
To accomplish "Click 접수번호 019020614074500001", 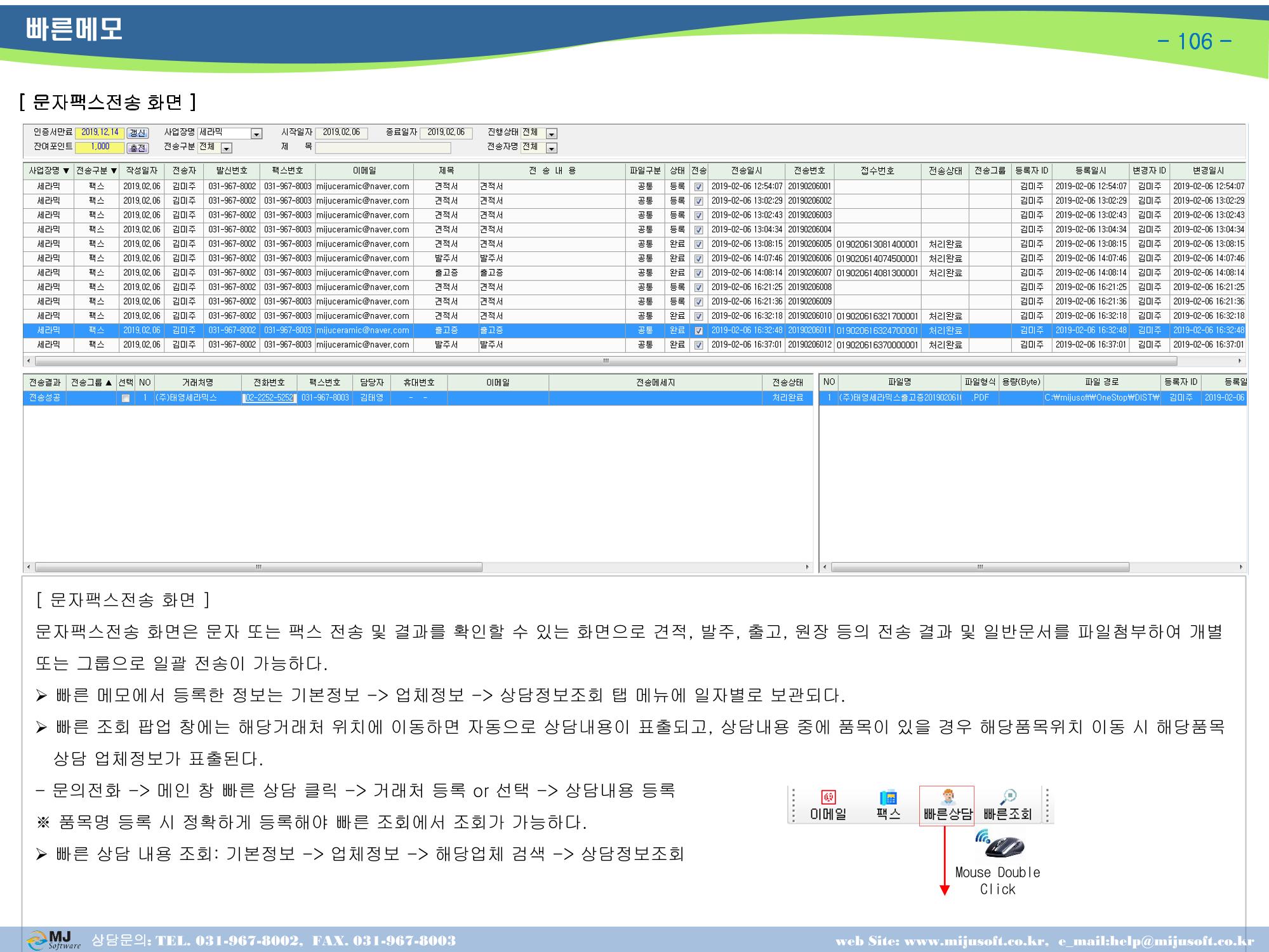I will click(x=877, y=259).
